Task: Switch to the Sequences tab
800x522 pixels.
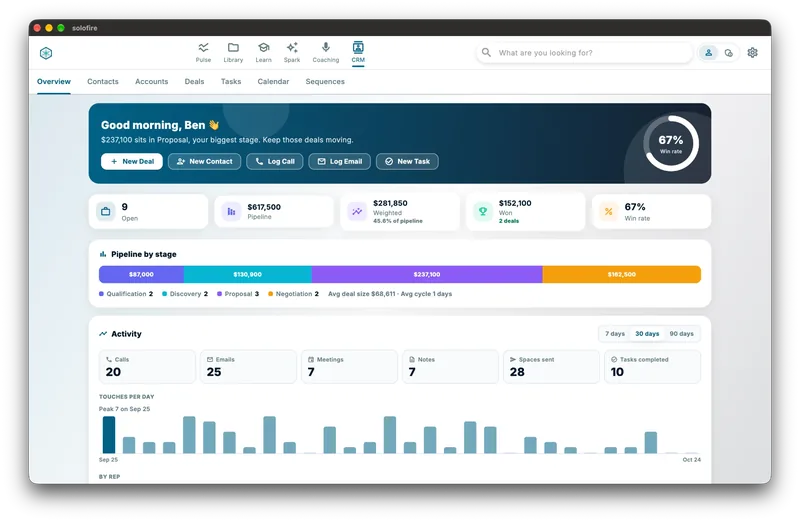Action: tap(325, 82)
